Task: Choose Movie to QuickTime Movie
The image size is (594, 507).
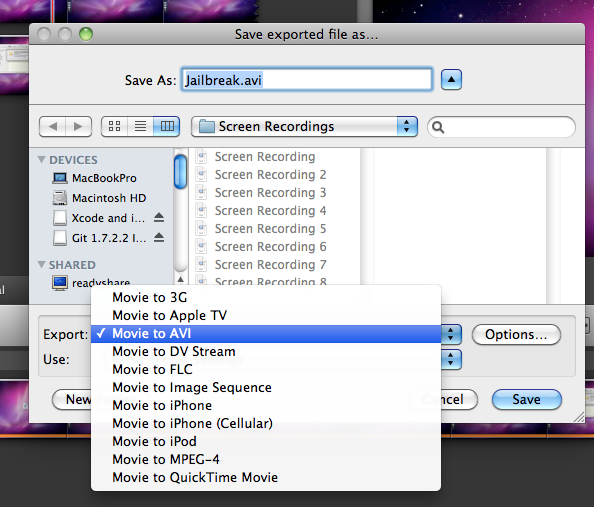Action: pyautogui.click(x=266, y=477)
